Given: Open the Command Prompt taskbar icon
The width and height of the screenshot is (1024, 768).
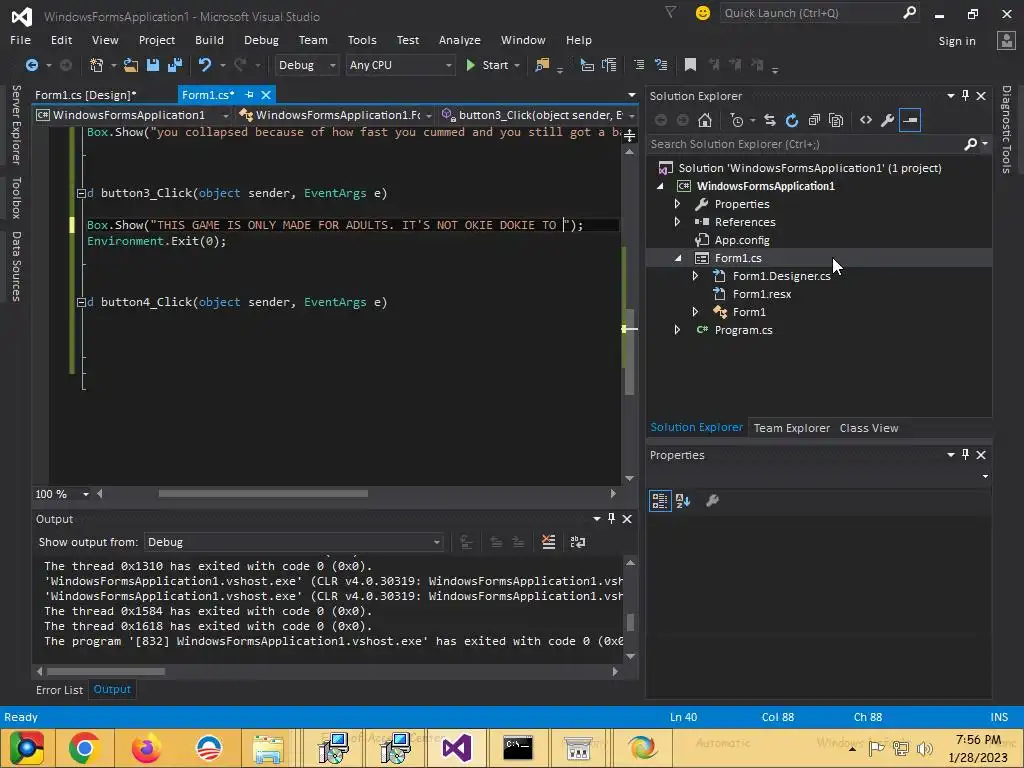Looking at the screenshot, I should (518, 748).
